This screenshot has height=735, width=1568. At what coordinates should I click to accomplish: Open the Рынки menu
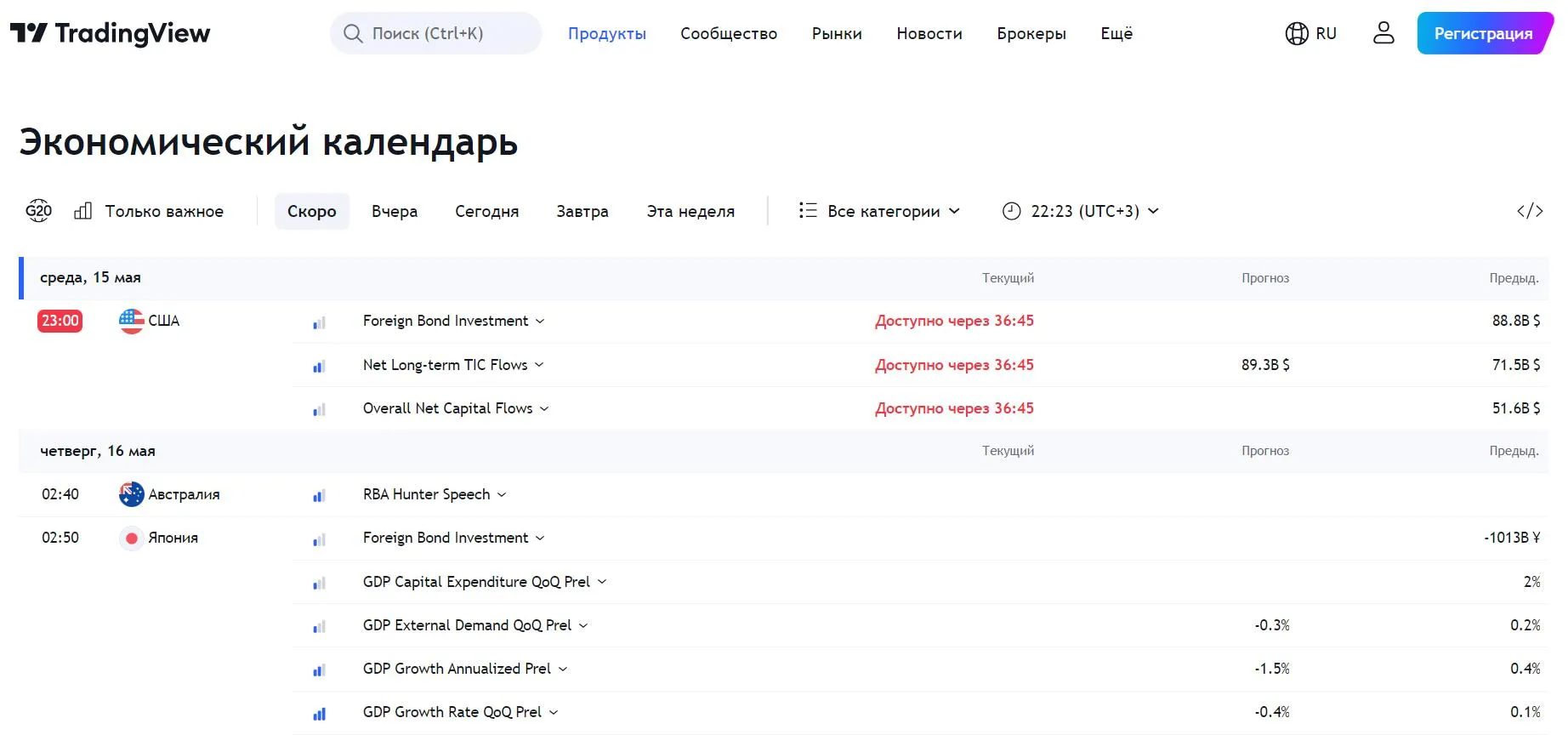coord(837,33)
